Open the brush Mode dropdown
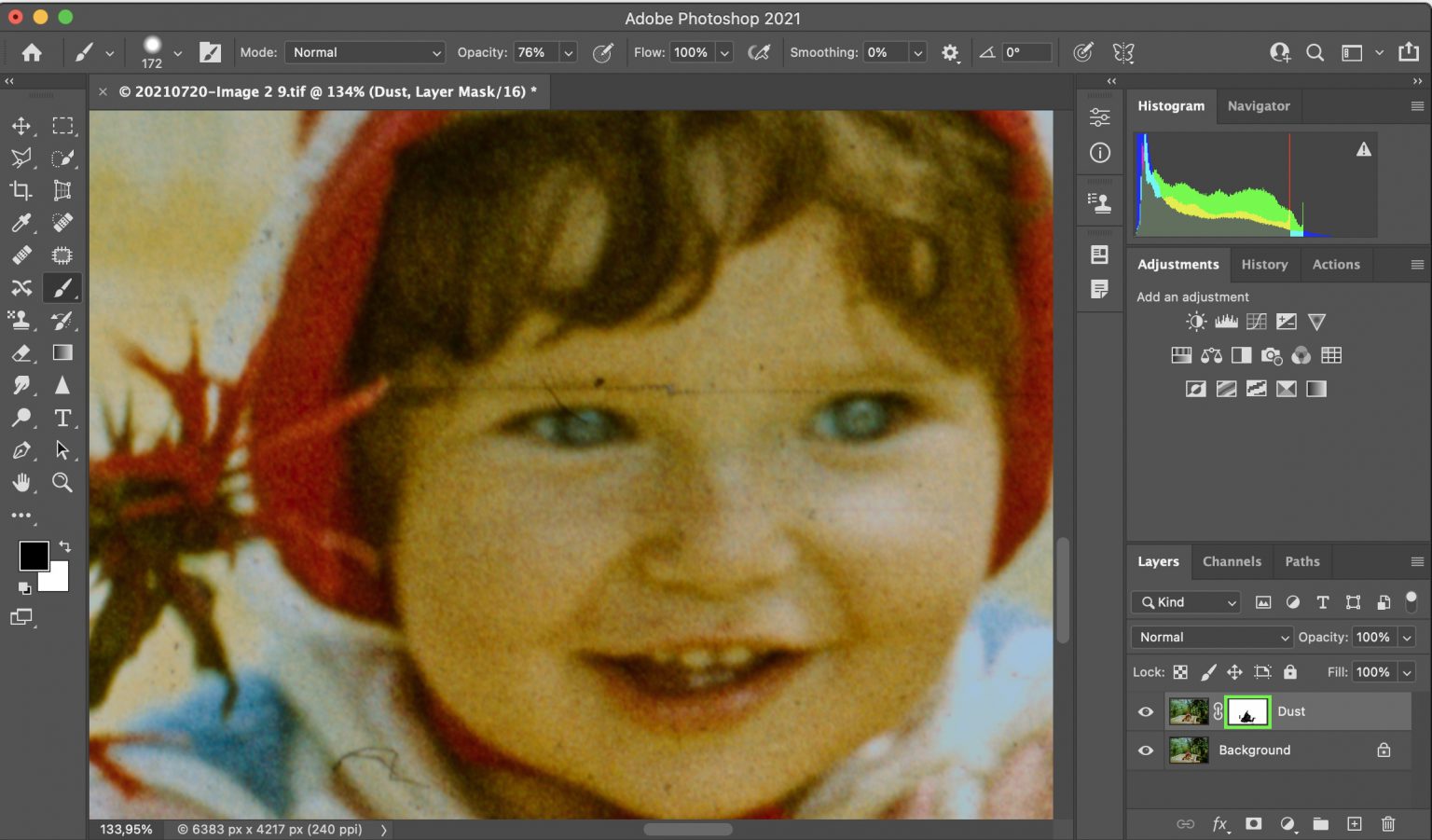The width and height of the screenshot is (1432, 840). pyautogui.click(x=365, y=53)
